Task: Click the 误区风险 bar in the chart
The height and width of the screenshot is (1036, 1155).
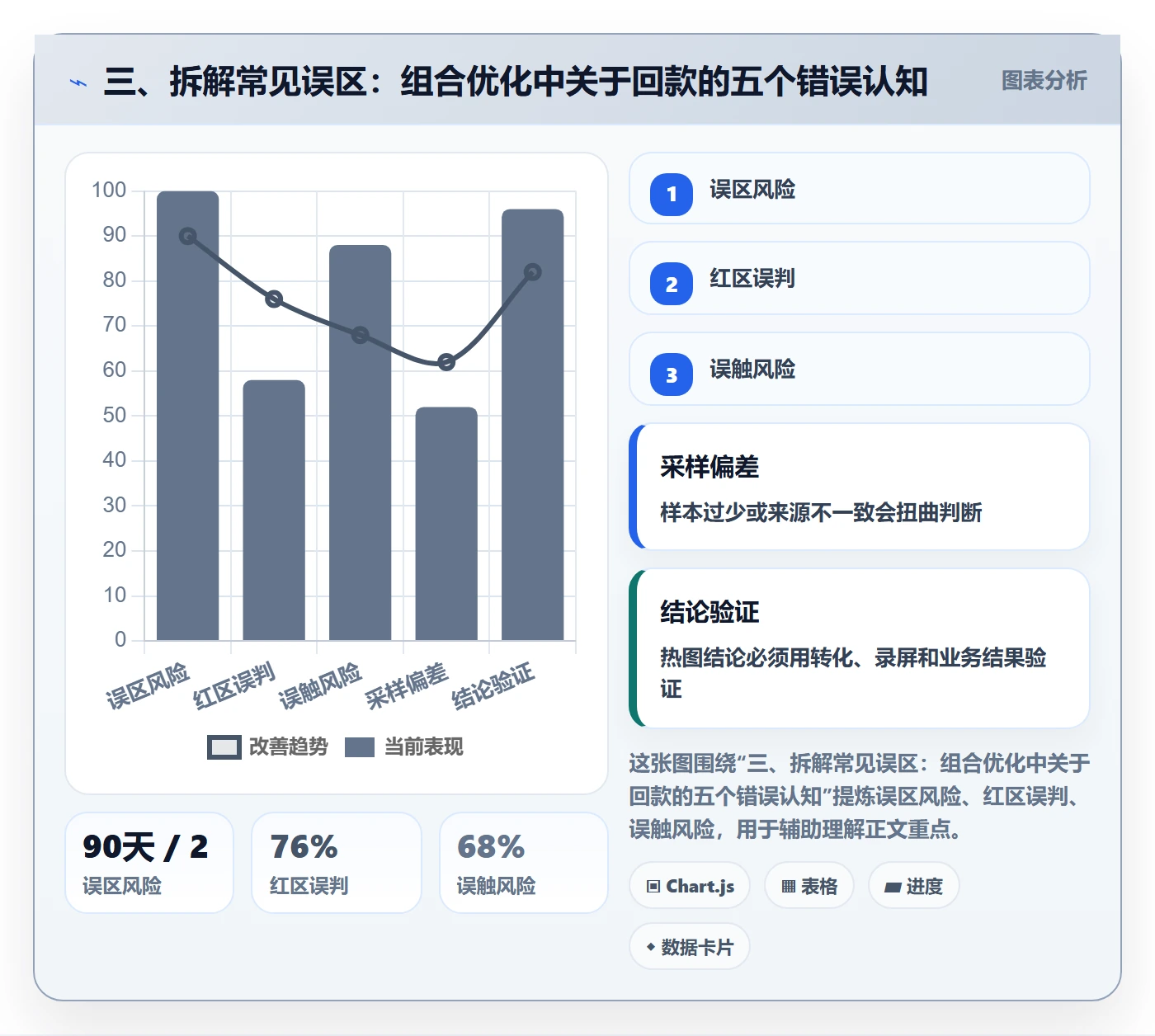Action: (x=188, y=416)
